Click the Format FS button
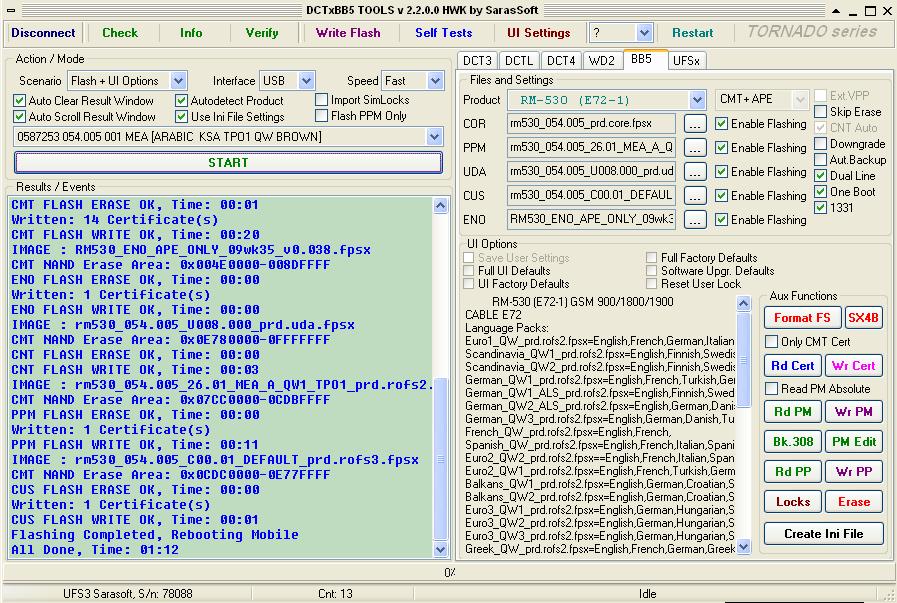Screen dimensions: 897x603 (x=802, y=318)
